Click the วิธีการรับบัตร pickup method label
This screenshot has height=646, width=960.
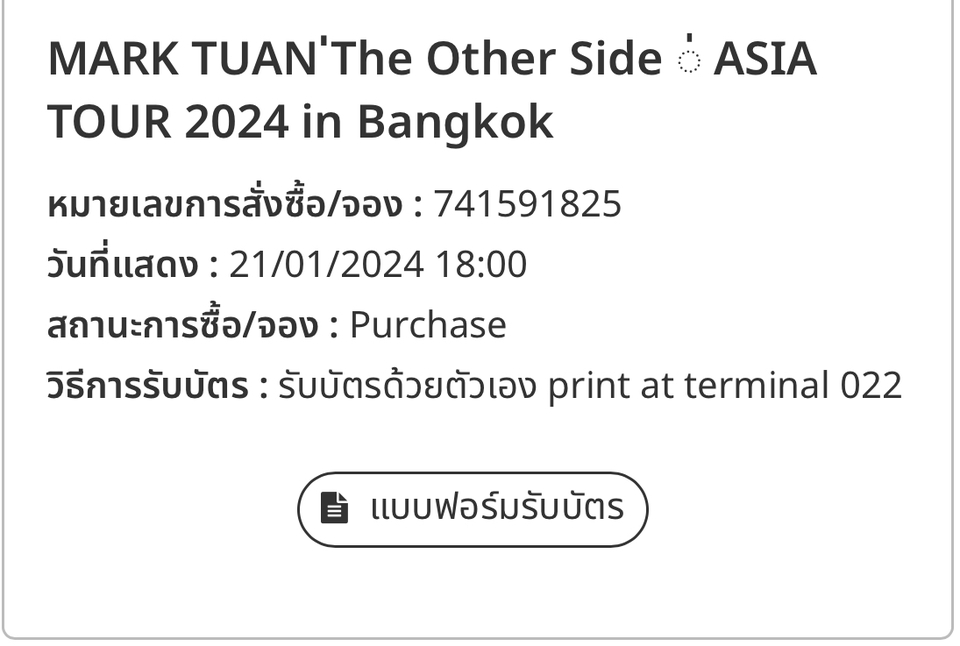148,385
